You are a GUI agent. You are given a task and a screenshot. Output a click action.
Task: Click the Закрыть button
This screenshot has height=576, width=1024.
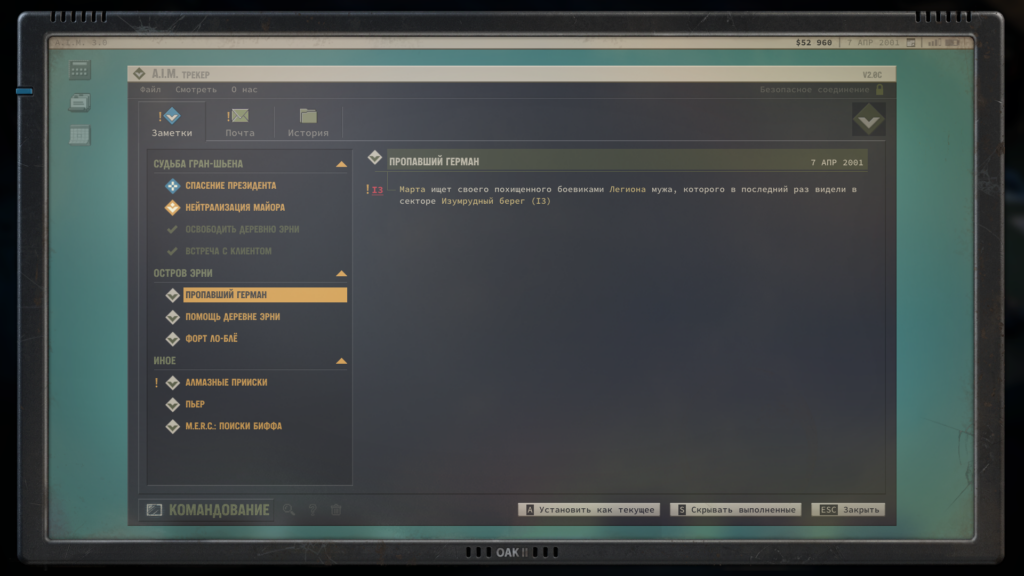pos(848,510)
